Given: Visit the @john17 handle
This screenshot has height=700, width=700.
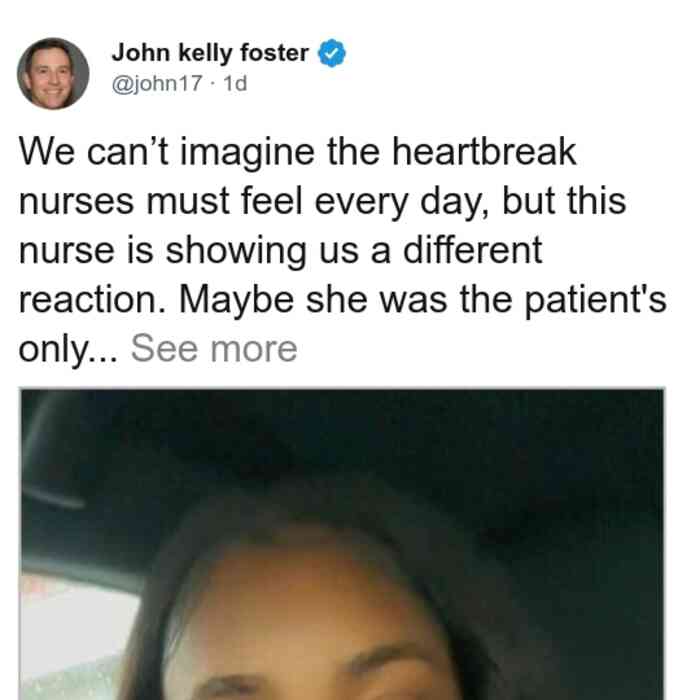Looking at the screenshot, I should click(157, 83).
